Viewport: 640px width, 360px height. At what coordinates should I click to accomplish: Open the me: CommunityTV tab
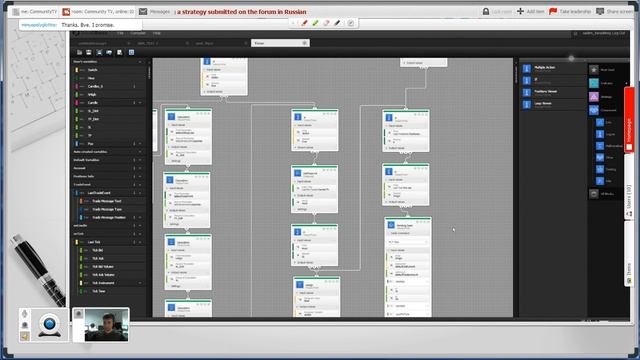[x=35, y=12]
